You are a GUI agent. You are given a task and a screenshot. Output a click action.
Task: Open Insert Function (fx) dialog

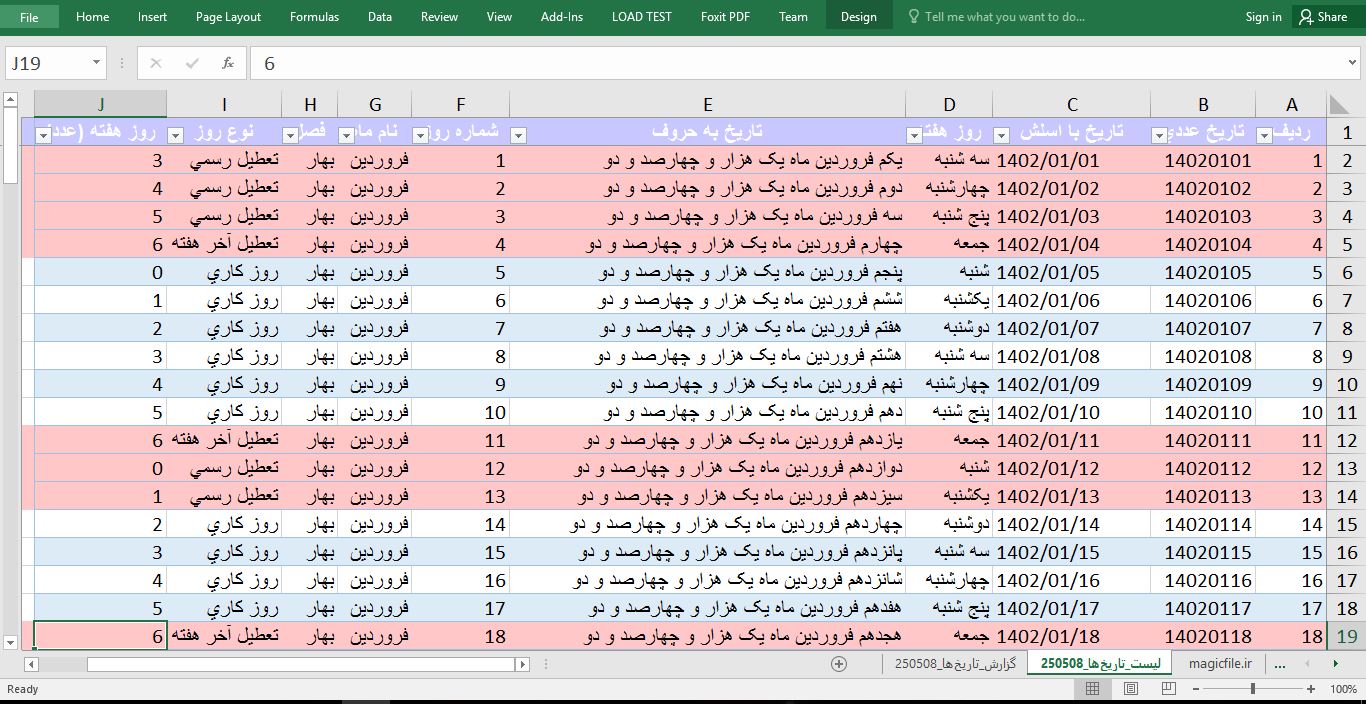(228, 63)
